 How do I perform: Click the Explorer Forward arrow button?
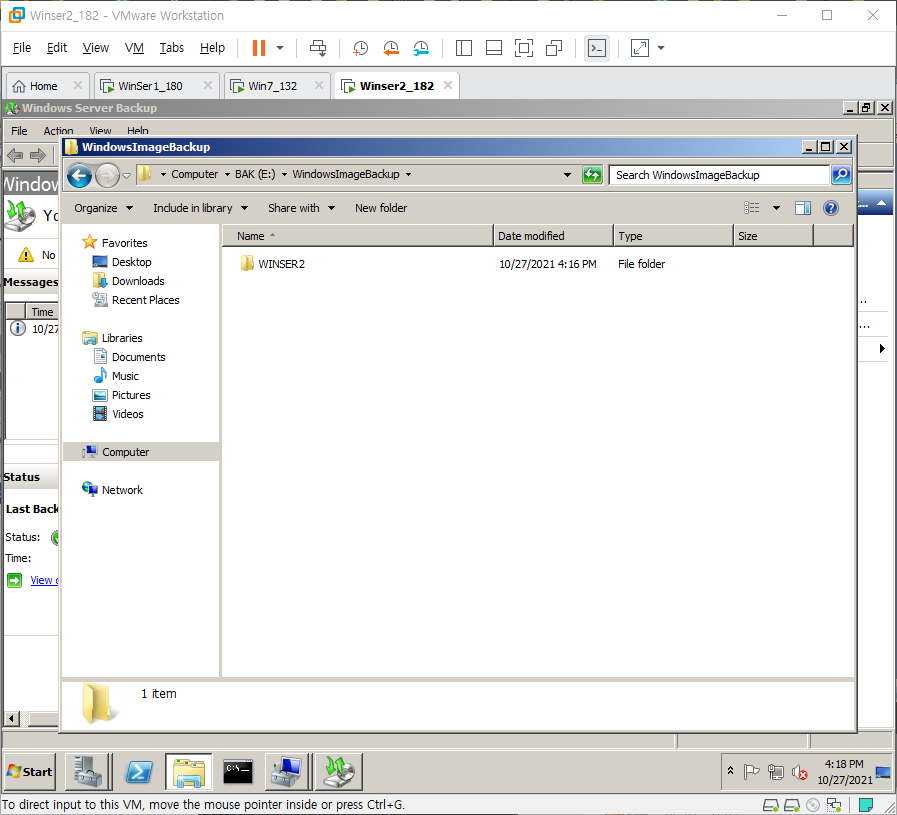coord(107,176)
